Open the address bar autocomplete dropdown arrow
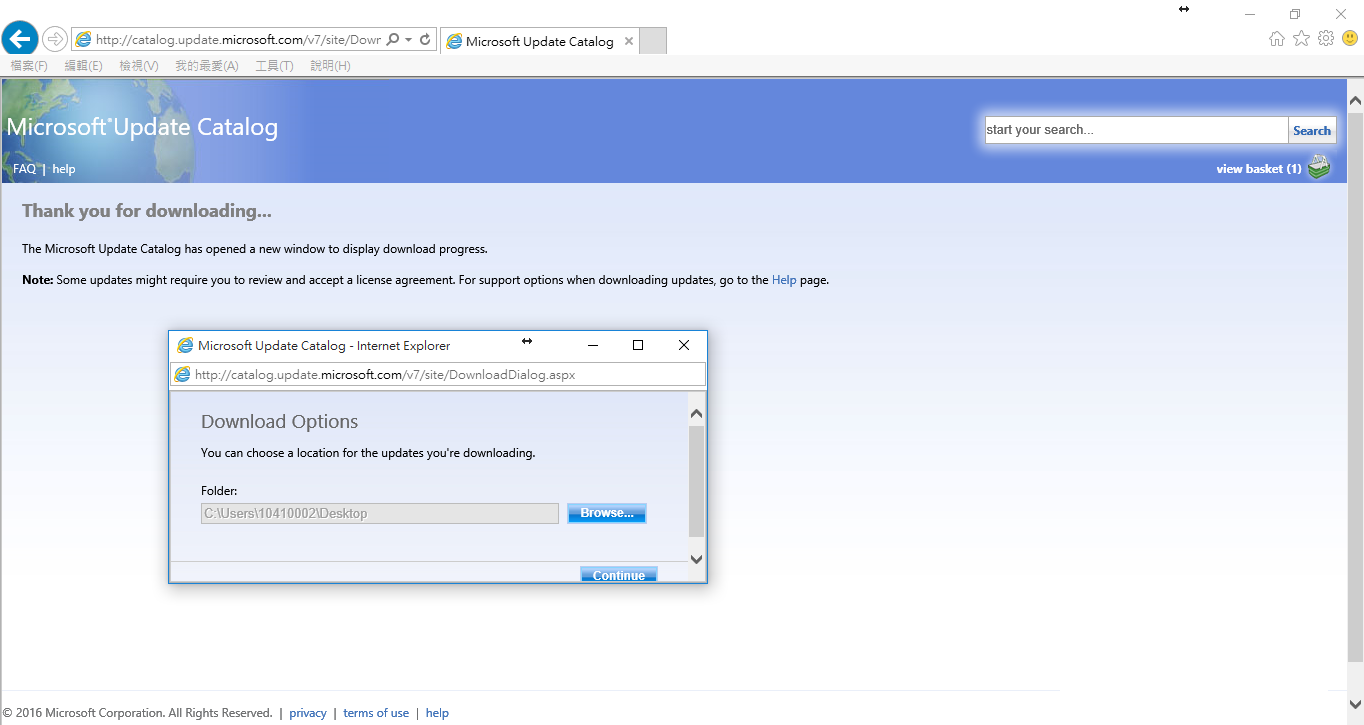Screen dimensions: 1364x725 click(408, 40)
